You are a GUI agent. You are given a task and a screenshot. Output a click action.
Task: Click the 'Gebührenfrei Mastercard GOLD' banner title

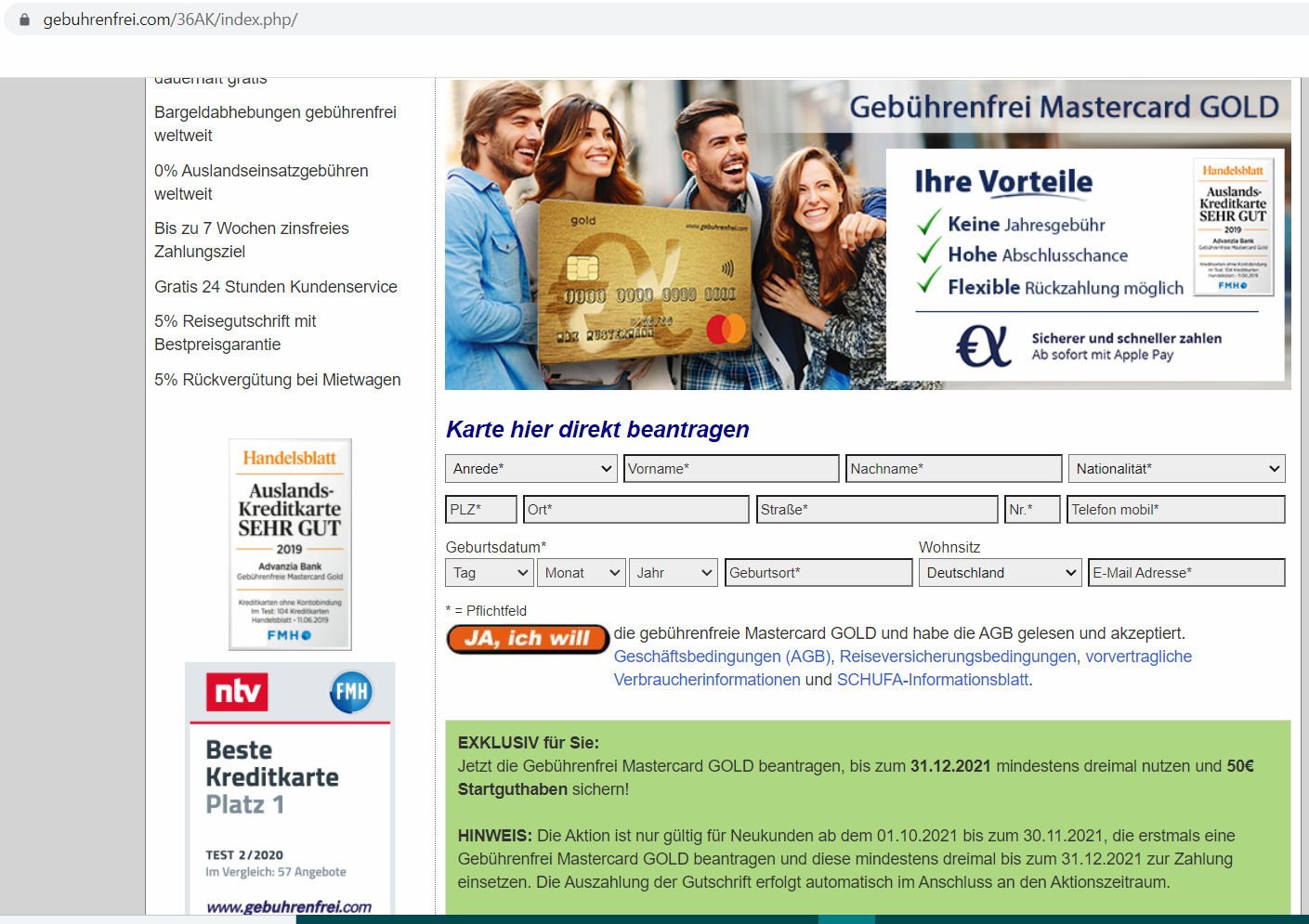pyautogui.click(x=1065, y=107)
